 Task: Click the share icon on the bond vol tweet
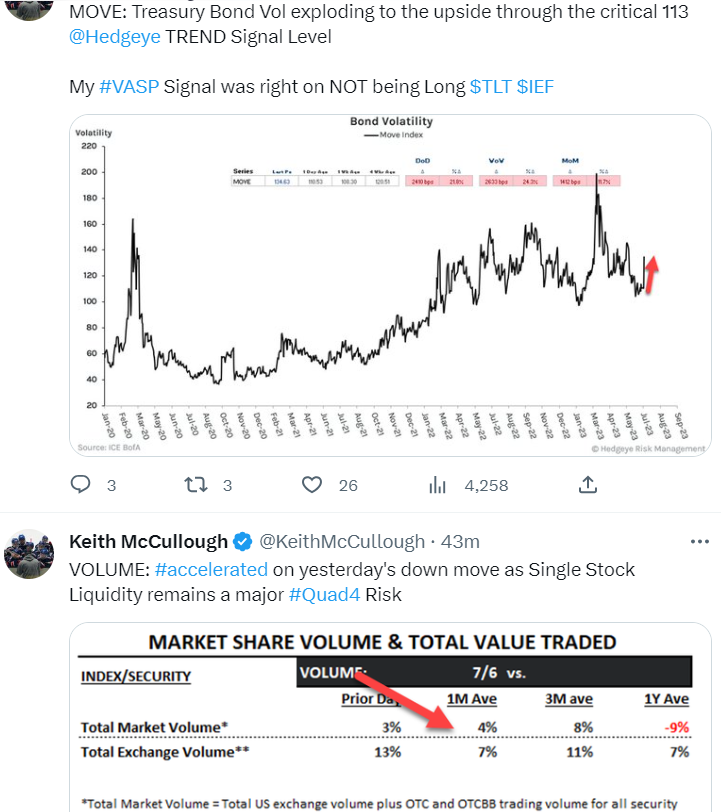tap(588, 484)
